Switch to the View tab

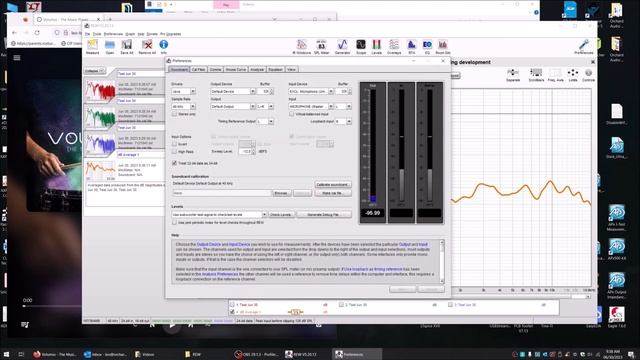(291, 69)
